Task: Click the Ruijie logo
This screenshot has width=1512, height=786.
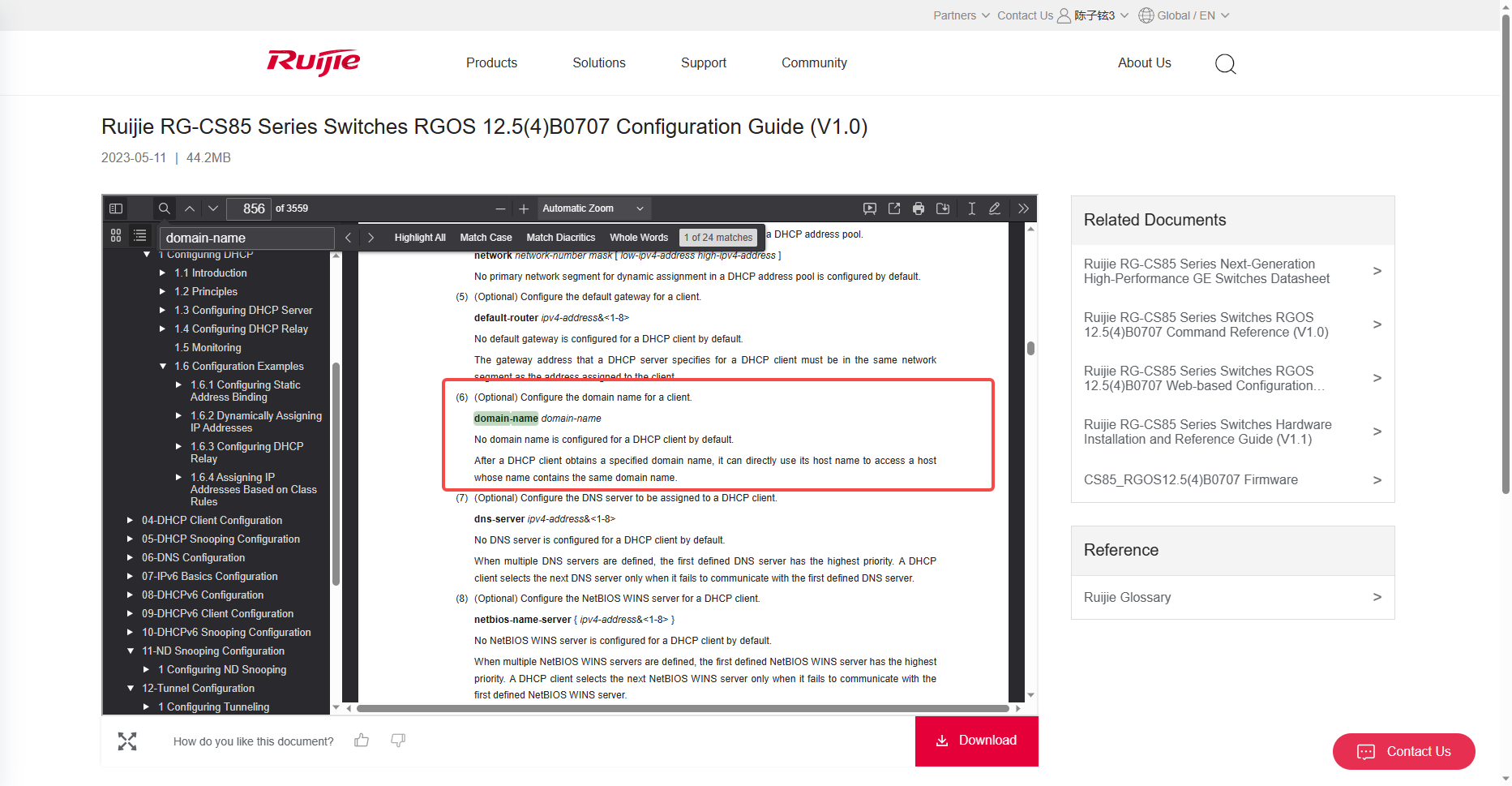Action: tap(314, 62)
